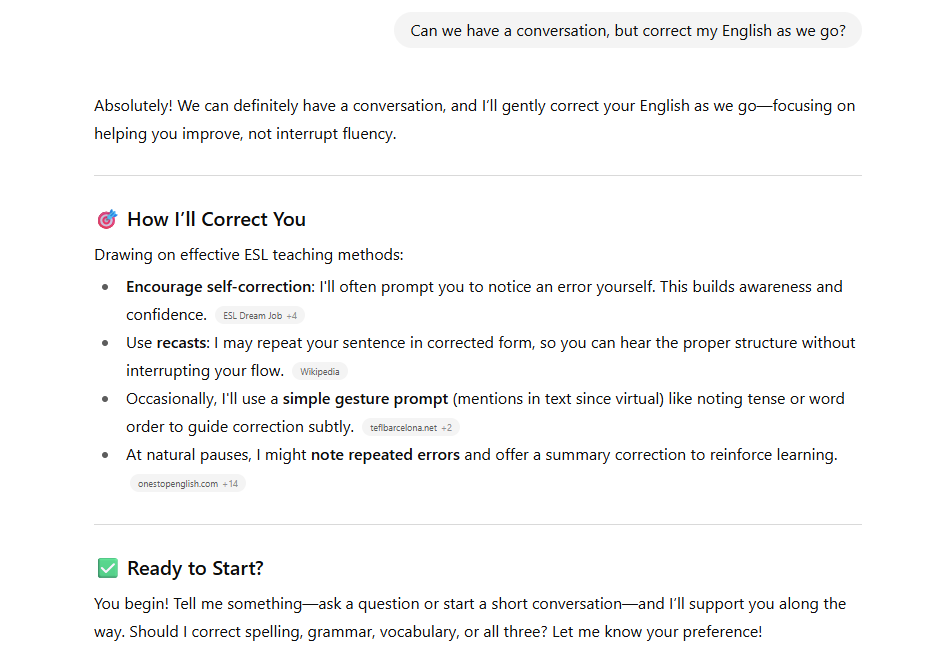The image size is (939, 648).
Task: Click the bold "simple gesture prompt" text
Action: pyautogui.click(x=365, y=399)
